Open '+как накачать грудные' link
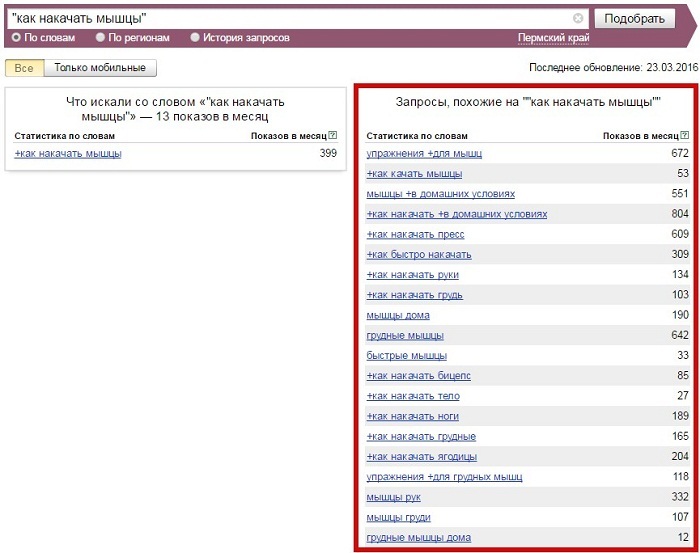The height and width of the screenshot is (553, 700). tap(421, 437)
